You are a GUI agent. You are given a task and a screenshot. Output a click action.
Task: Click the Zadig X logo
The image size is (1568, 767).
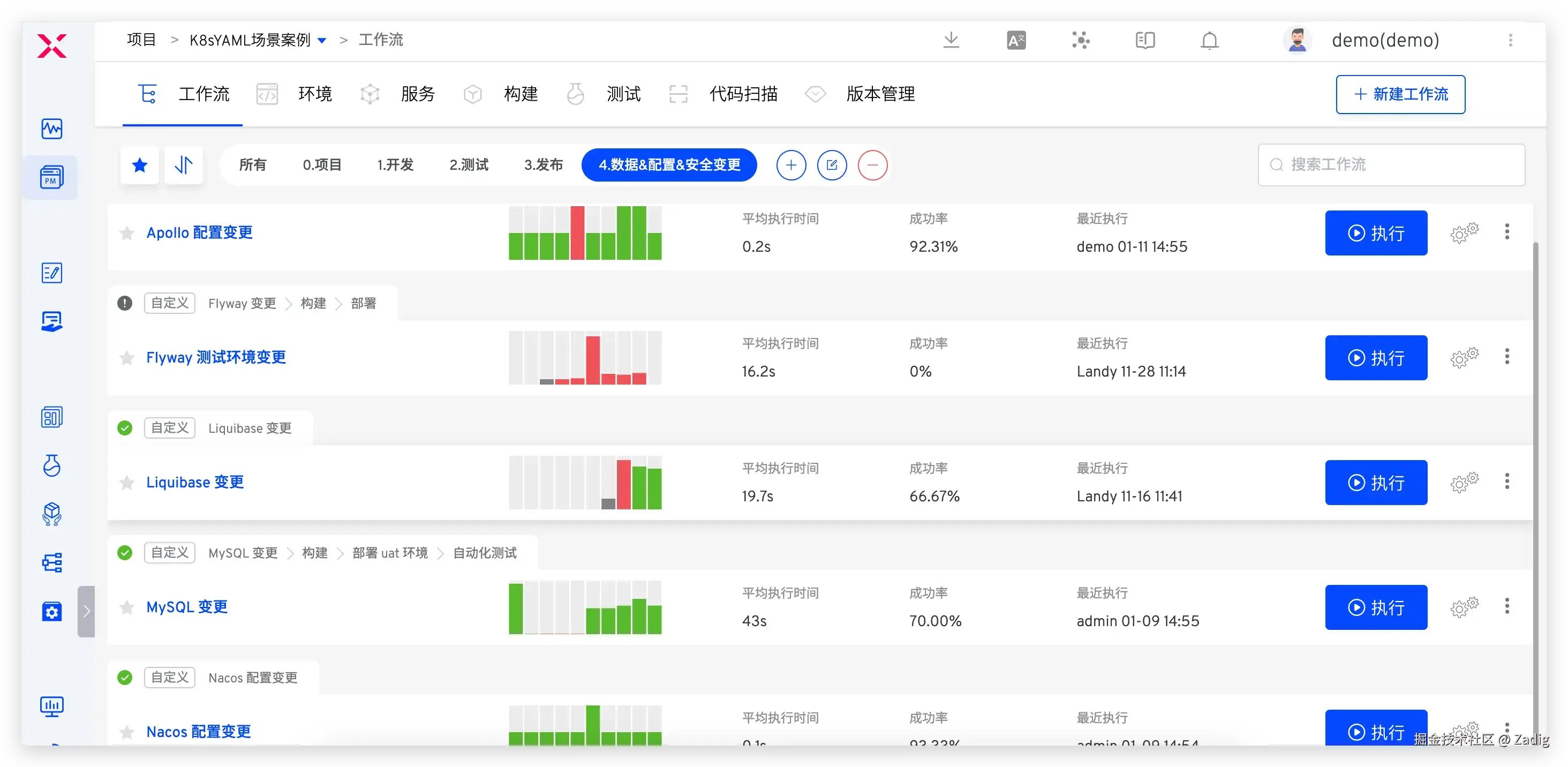click(x=52, y=46)
